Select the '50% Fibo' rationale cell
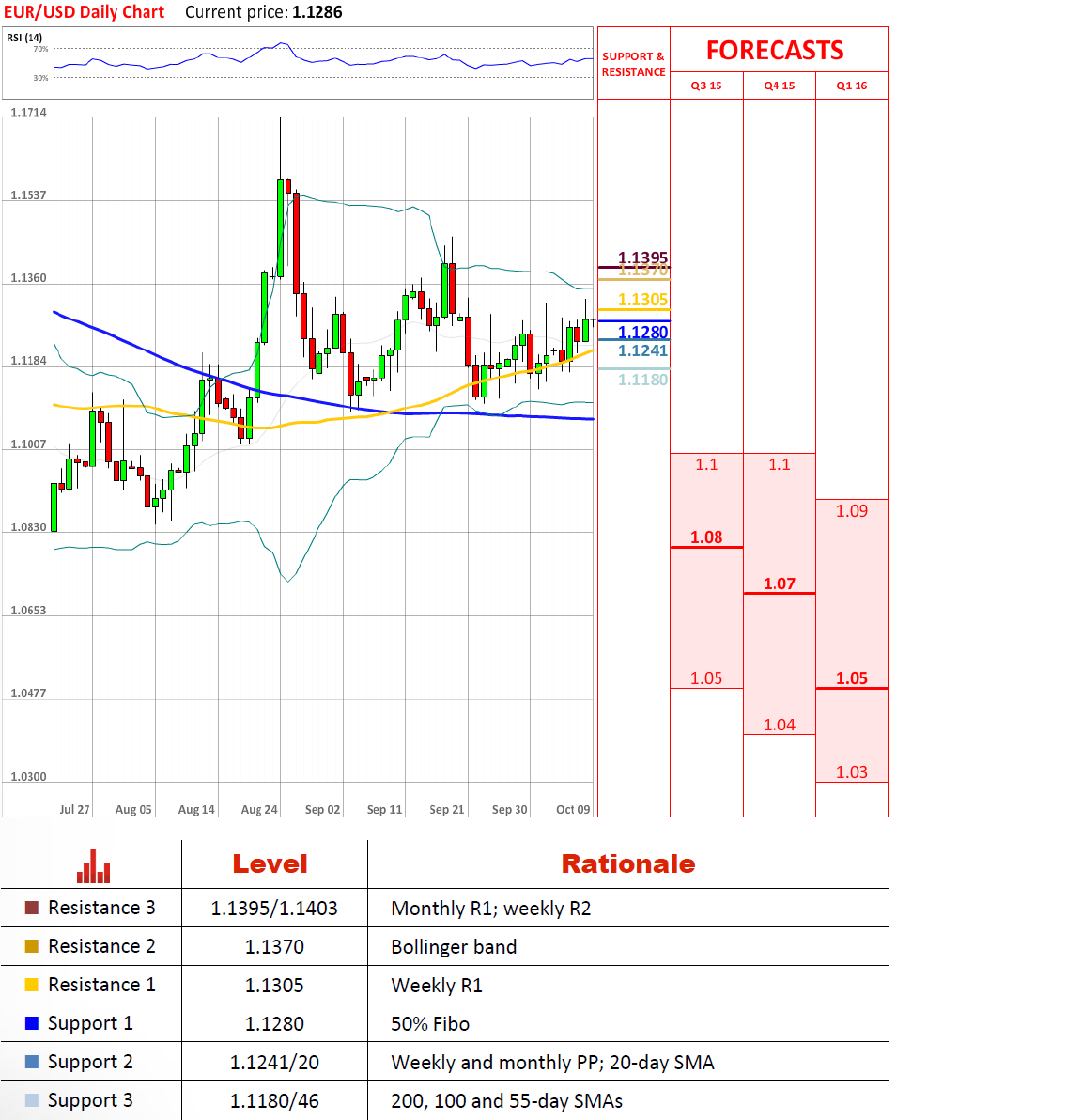1082x1120 pixels. [431, 1024]
